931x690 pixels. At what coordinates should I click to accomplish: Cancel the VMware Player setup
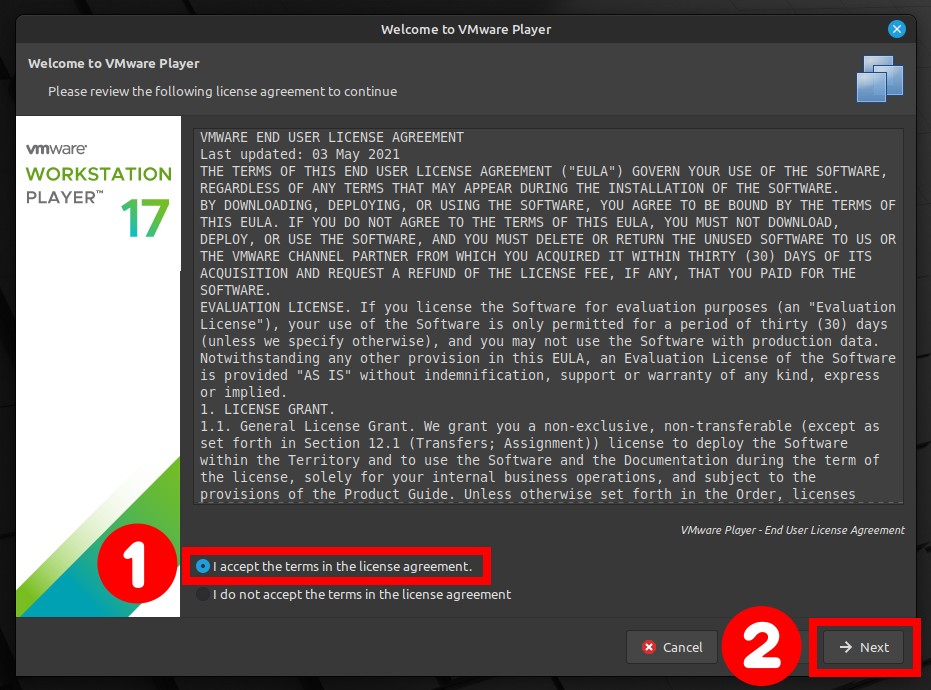tap(672, 647)
